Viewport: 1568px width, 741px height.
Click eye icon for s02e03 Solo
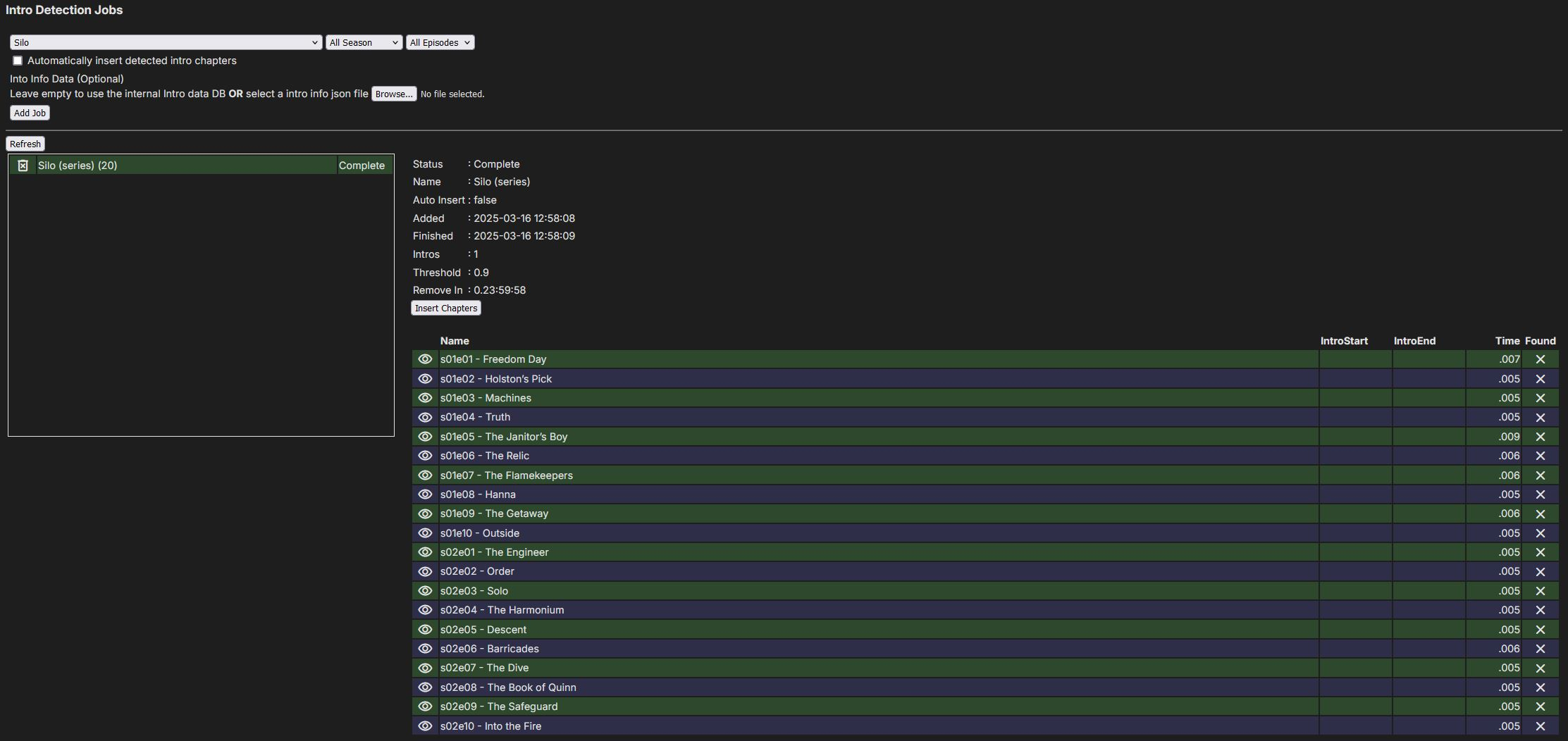point(425,591)
